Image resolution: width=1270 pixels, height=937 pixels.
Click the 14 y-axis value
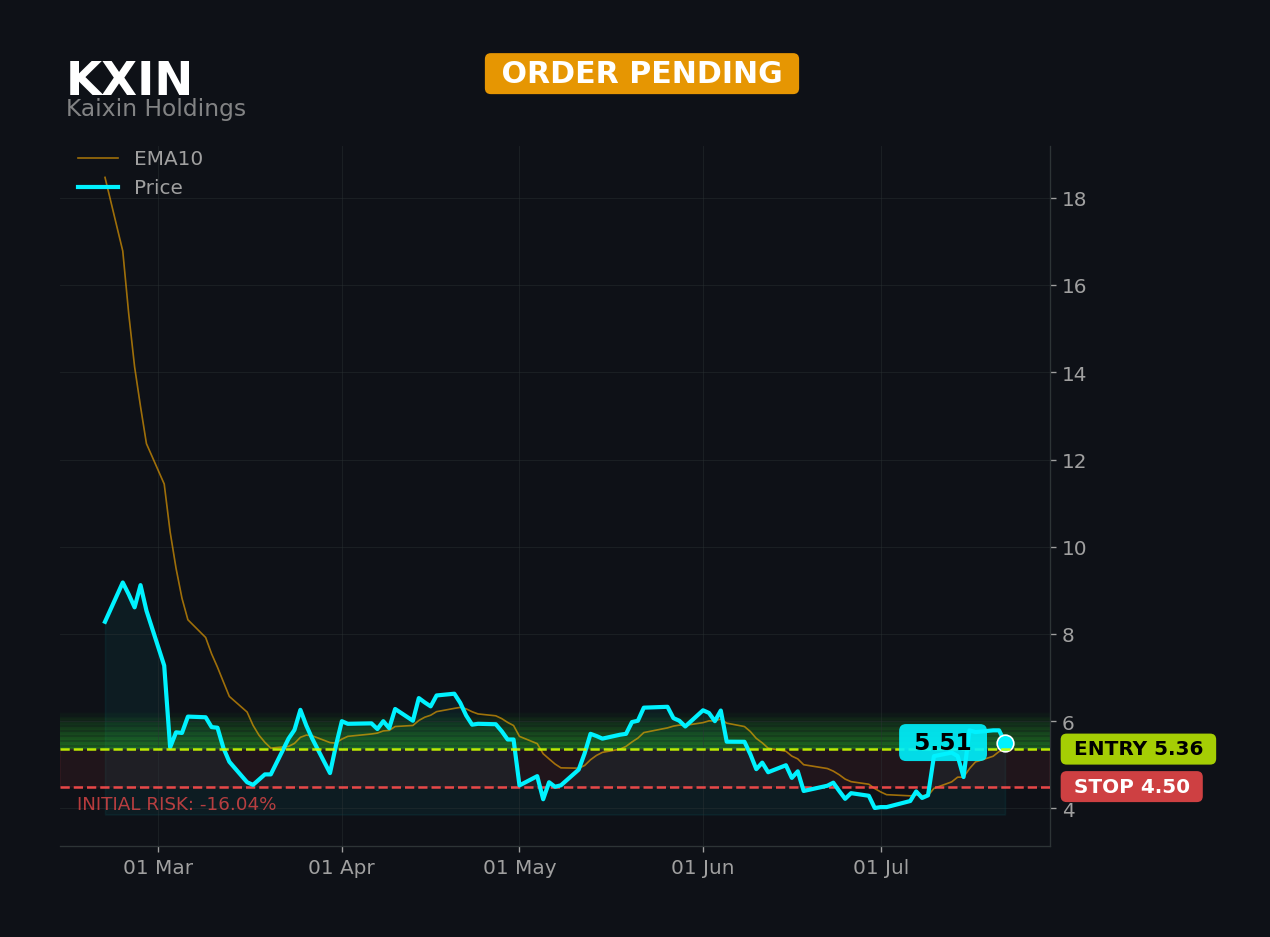[1074, 374]
